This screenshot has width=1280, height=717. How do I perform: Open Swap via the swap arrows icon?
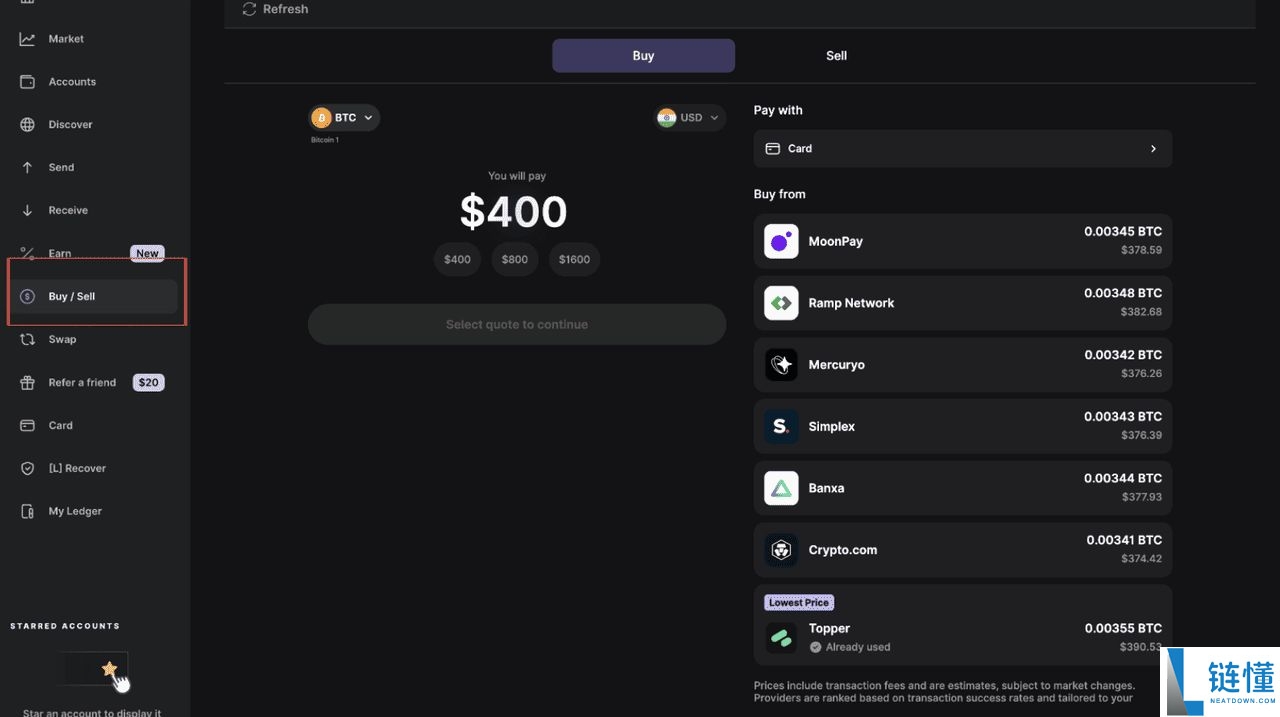(28, 340)
